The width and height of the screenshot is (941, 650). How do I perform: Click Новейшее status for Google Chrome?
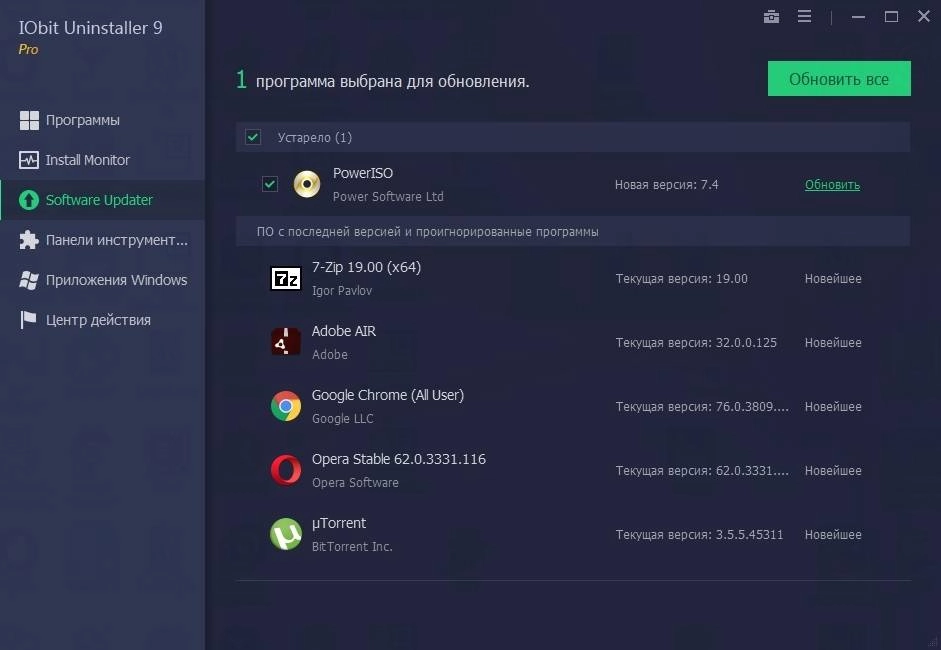click(x=833, y=407)
